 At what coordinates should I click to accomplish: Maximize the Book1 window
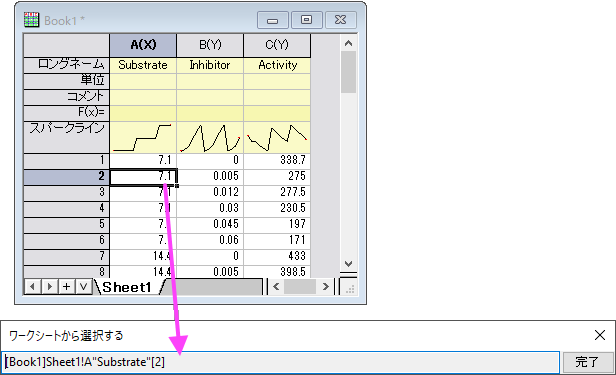306,20
